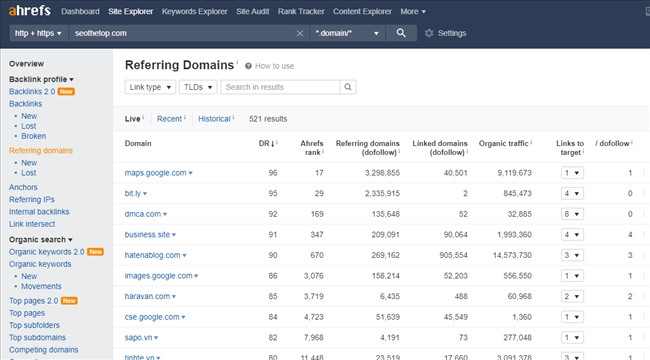Image resolution: width=650 pixels, height=360 pixels.
Task: Click info icon next to Organic traffic header
Action: tap(531, 142)
